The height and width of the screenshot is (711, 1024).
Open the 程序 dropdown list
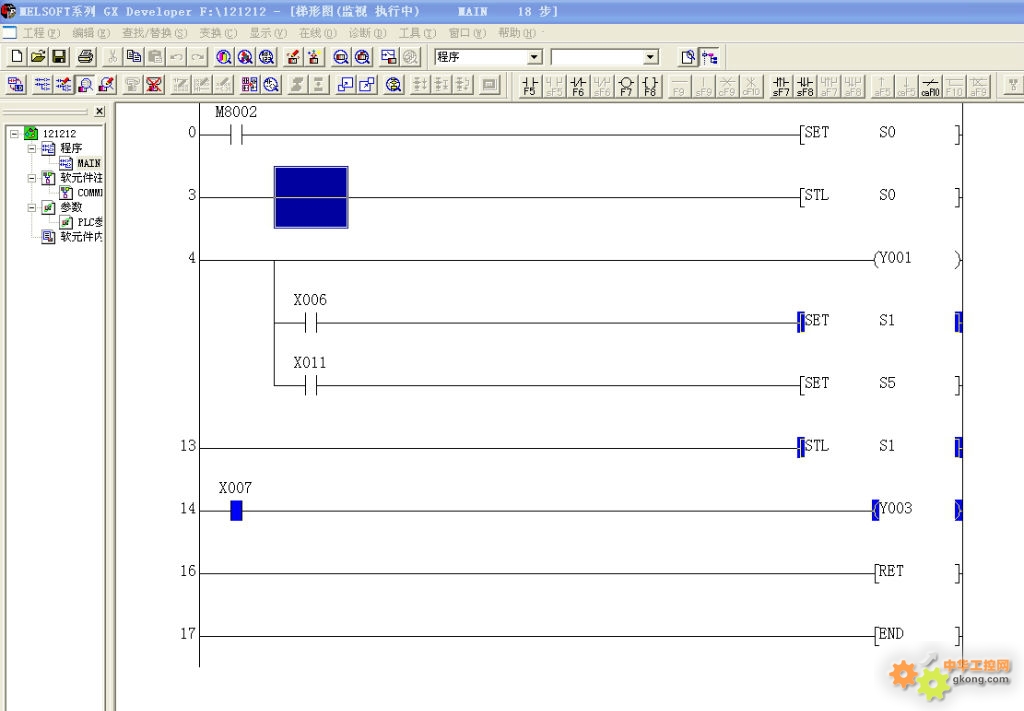535,57
